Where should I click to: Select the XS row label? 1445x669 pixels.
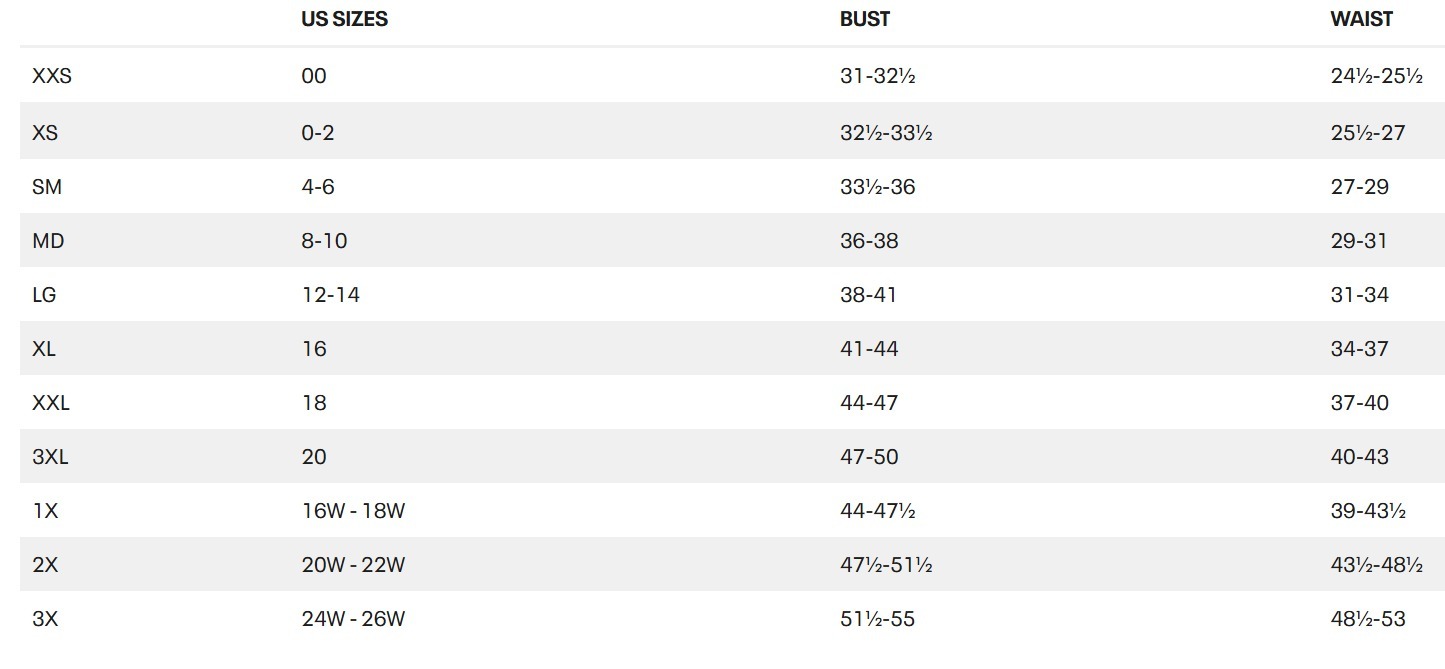45,132
